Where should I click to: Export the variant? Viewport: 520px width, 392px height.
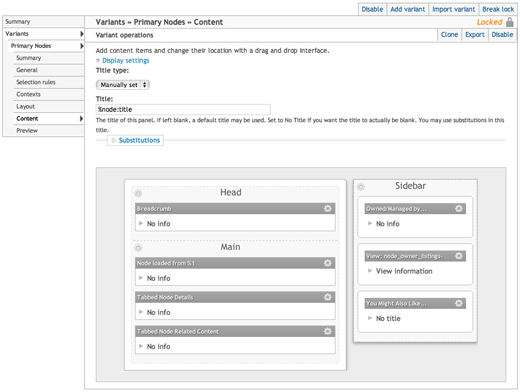click(475, 35)
